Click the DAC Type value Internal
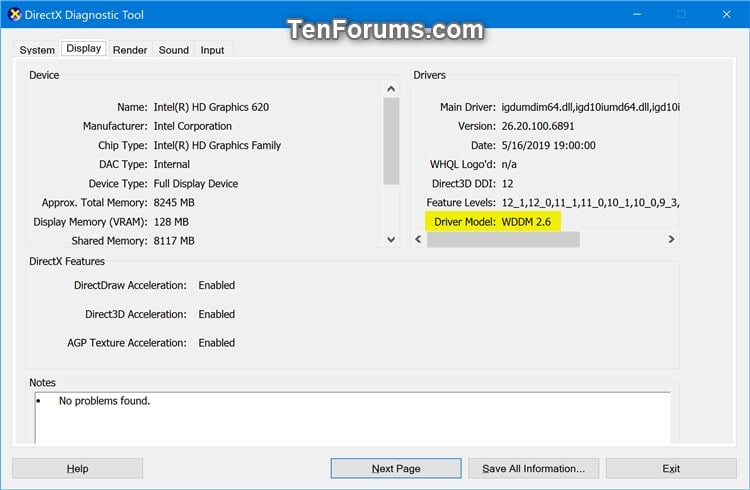 171,165
